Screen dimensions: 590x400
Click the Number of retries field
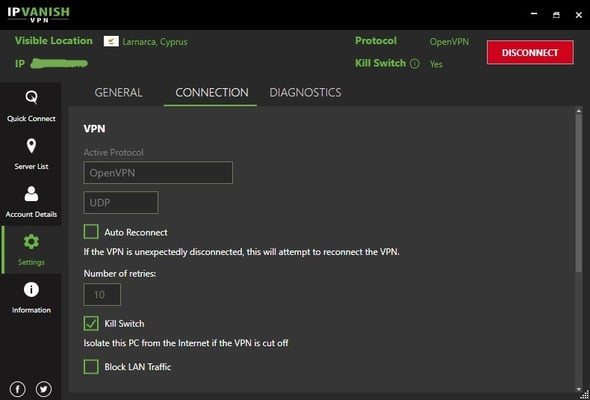102,294
